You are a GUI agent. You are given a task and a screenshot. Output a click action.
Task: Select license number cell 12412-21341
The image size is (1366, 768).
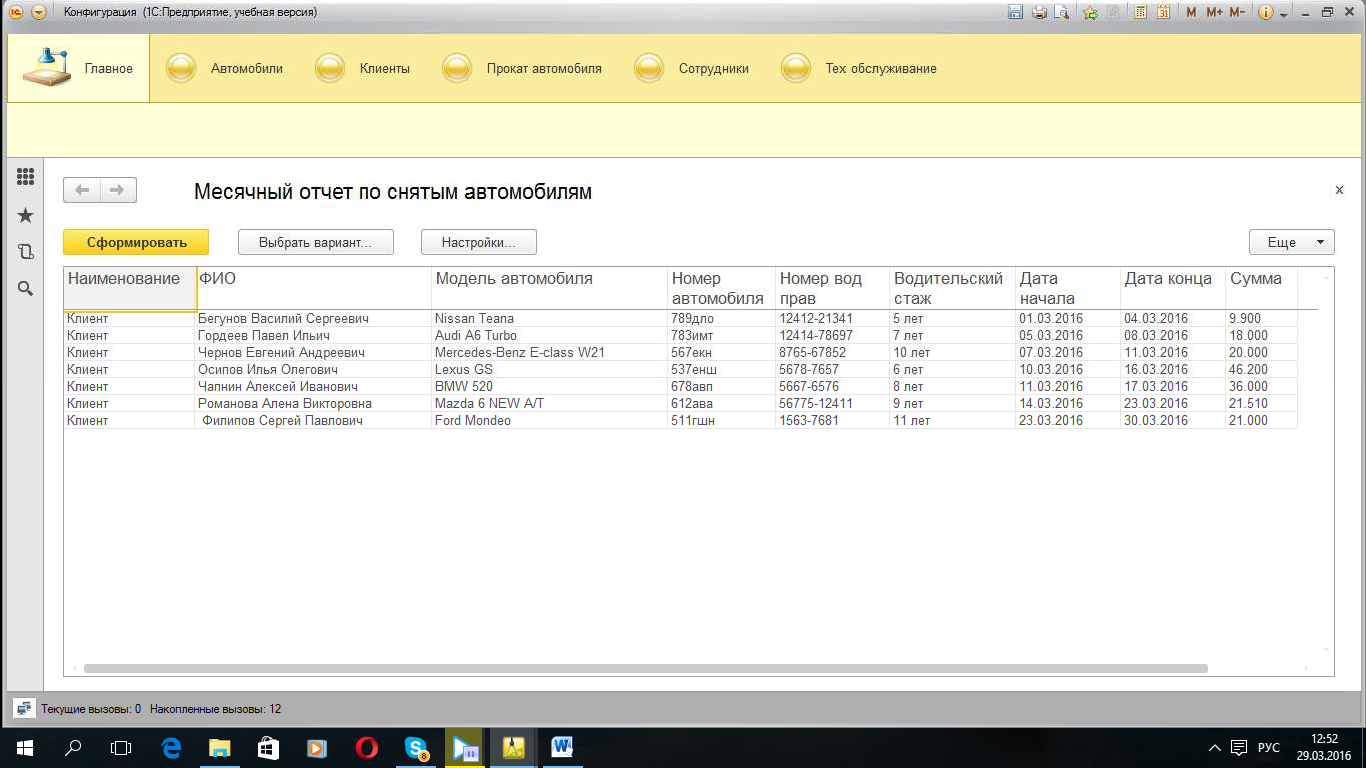[832, 318]
